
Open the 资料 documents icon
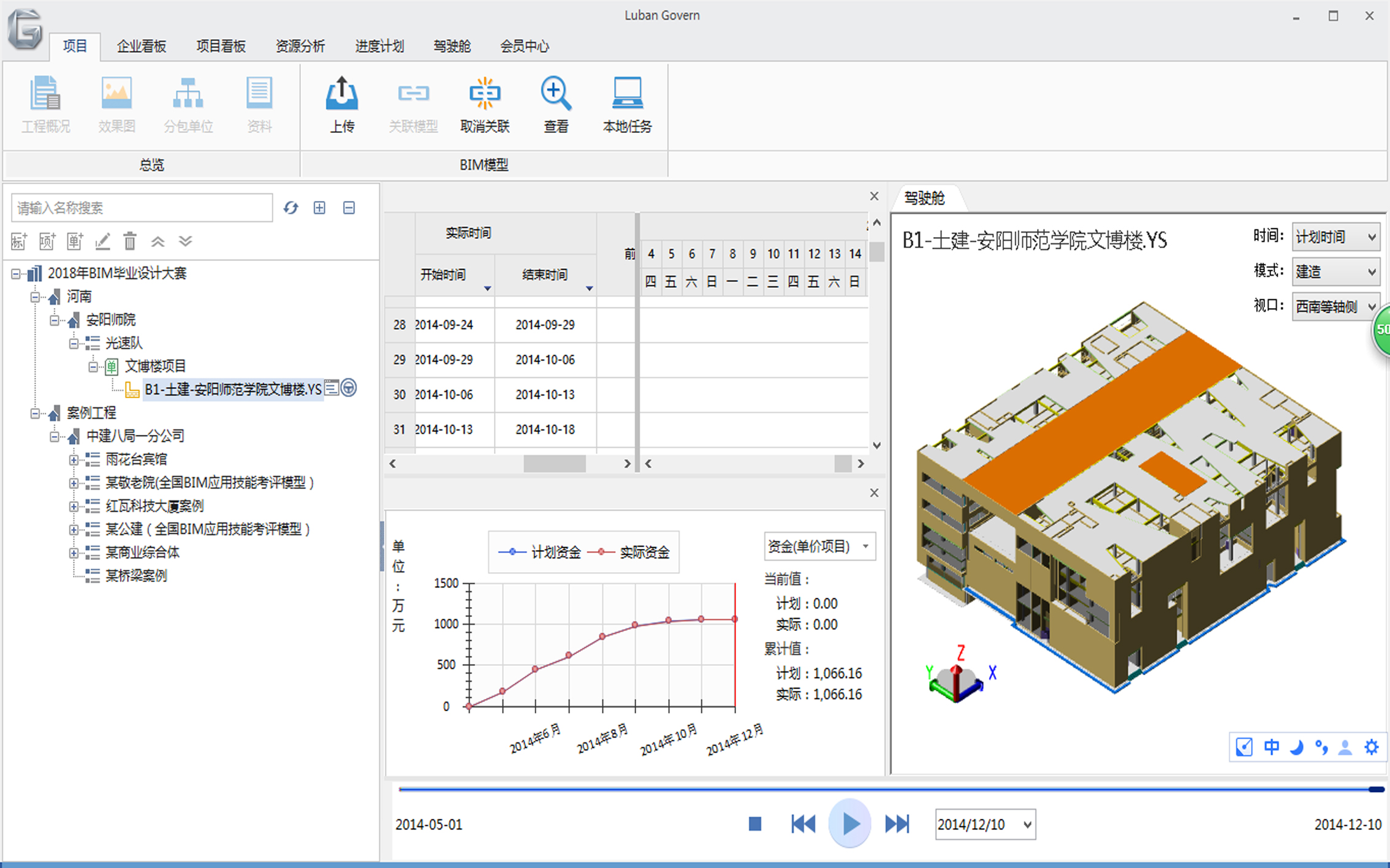coord(259,104)
